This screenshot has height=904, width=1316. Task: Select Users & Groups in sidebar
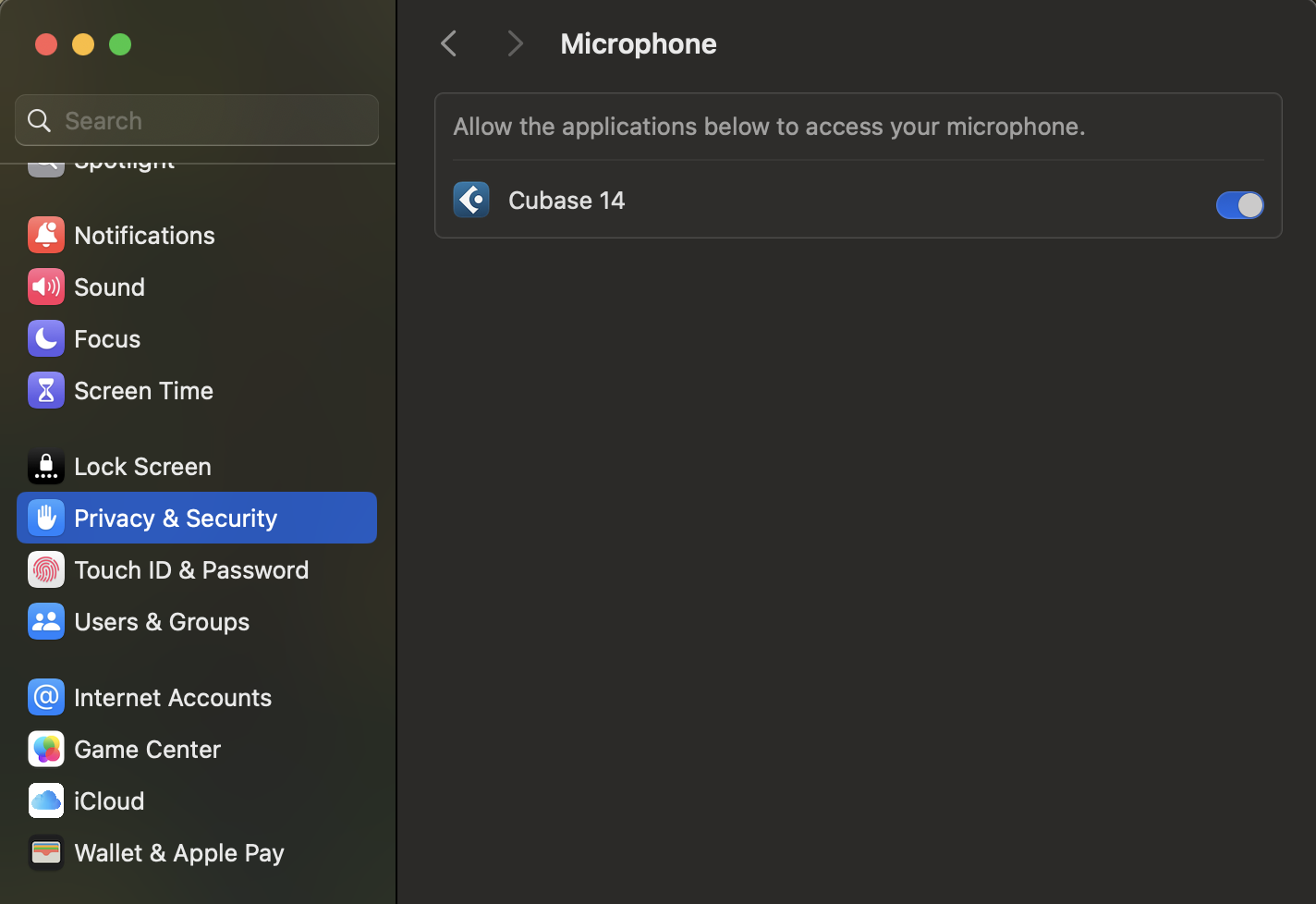click(162, 621)
